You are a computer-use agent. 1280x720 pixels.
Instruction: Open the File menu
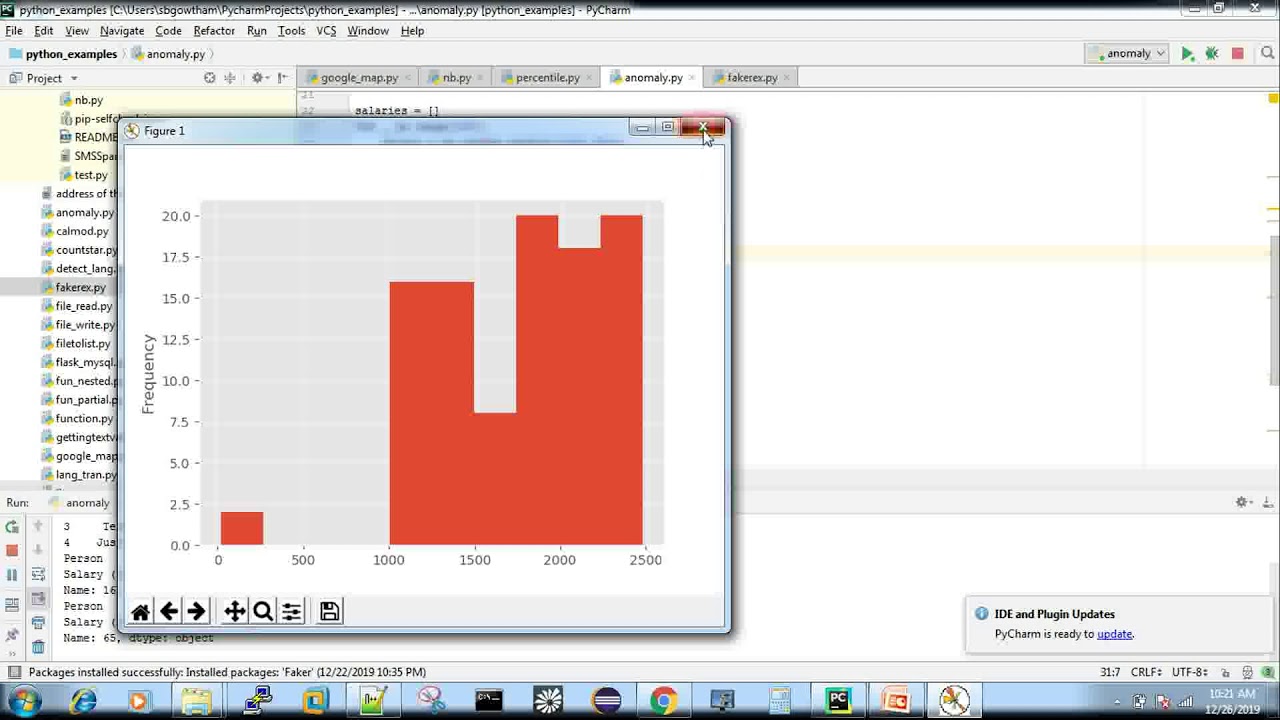point(14,31)
